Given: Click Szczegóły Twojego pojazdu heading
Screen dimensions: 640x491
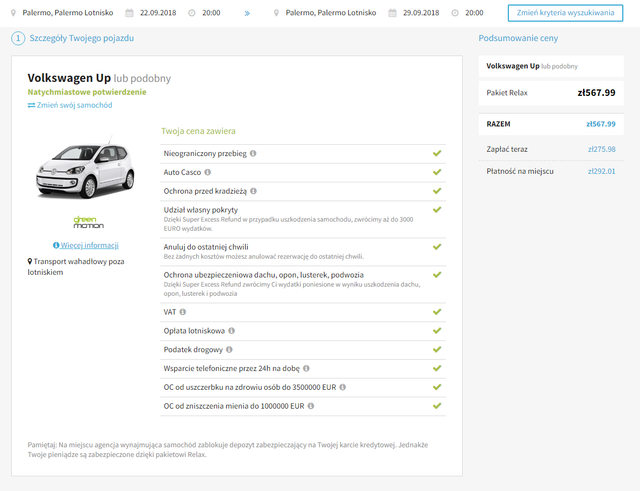Looking at the screenshot, I should [82, 38].
